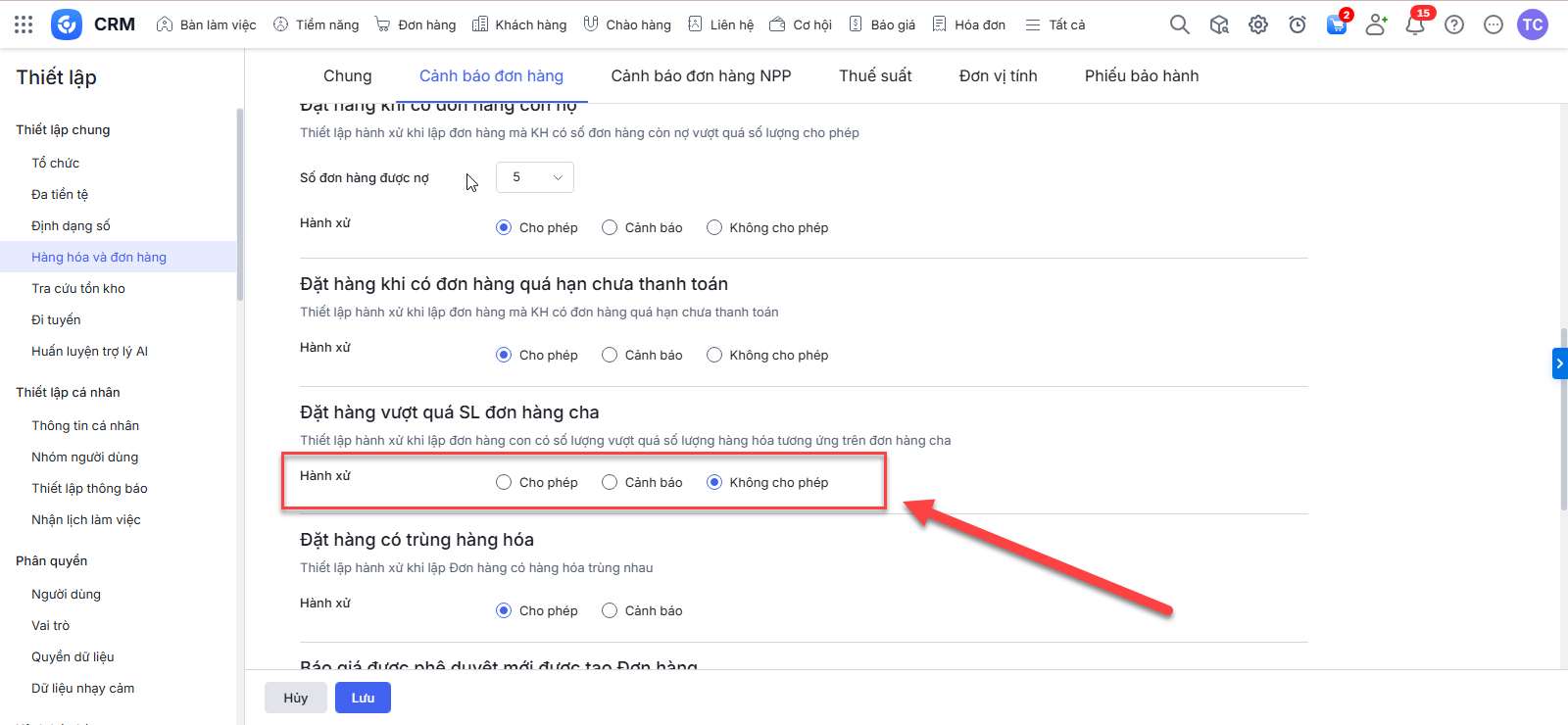Click the 'Hủy' cancel button
Screen dimensions: 1568x725
click(296, 698)
